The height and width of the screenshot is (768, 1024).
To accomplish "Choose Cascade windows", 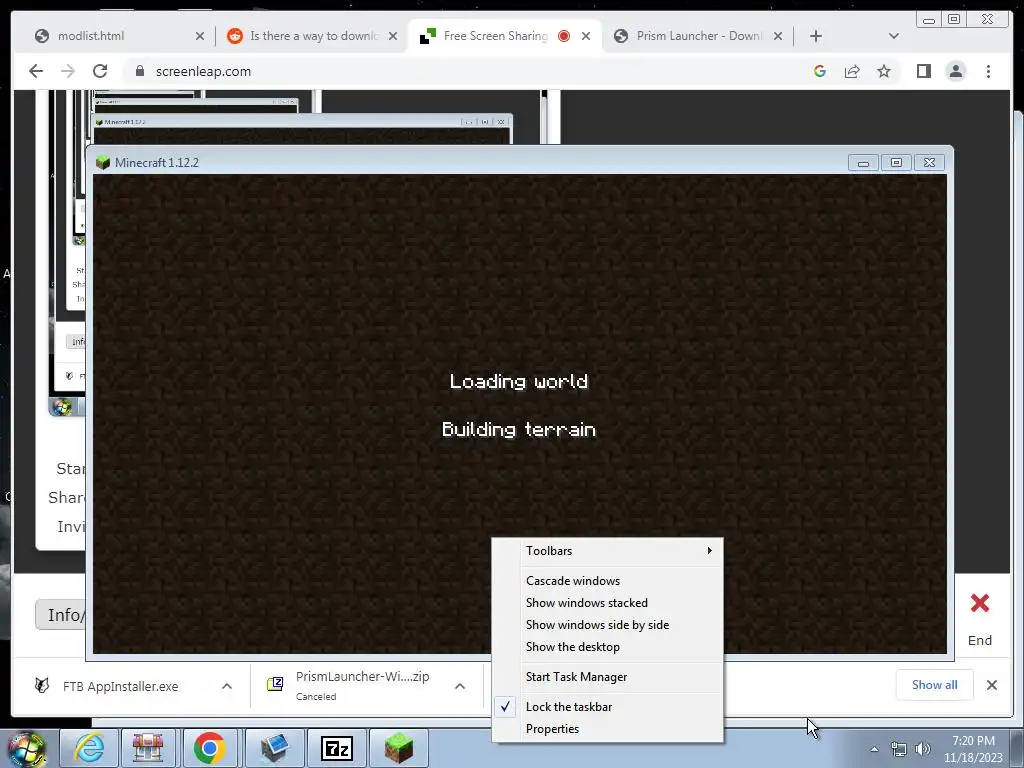I will click(x=607, y=581).
